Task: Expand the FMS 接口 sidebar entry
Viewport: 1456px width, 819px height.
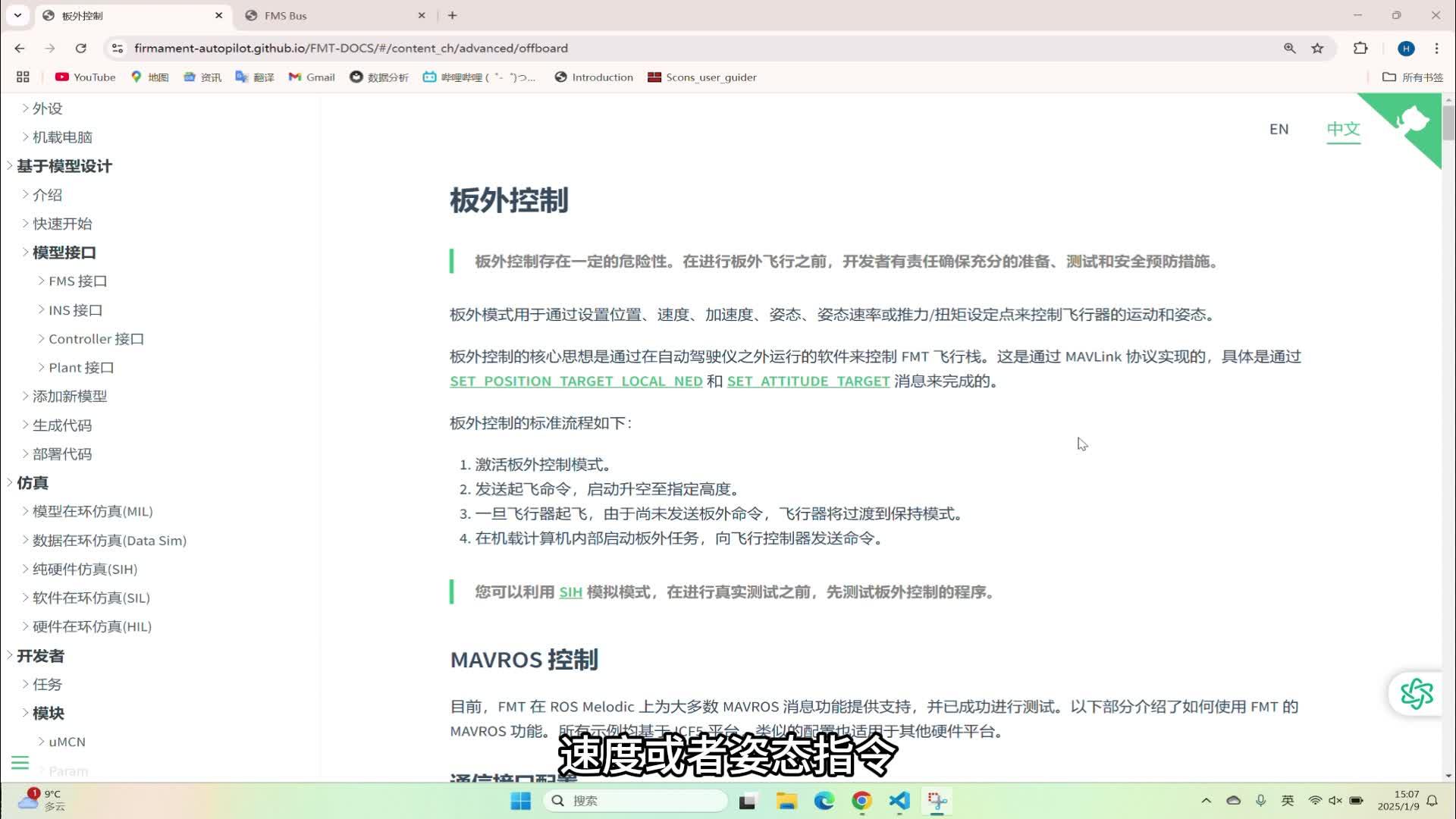Action: click(x=77, y=281)
